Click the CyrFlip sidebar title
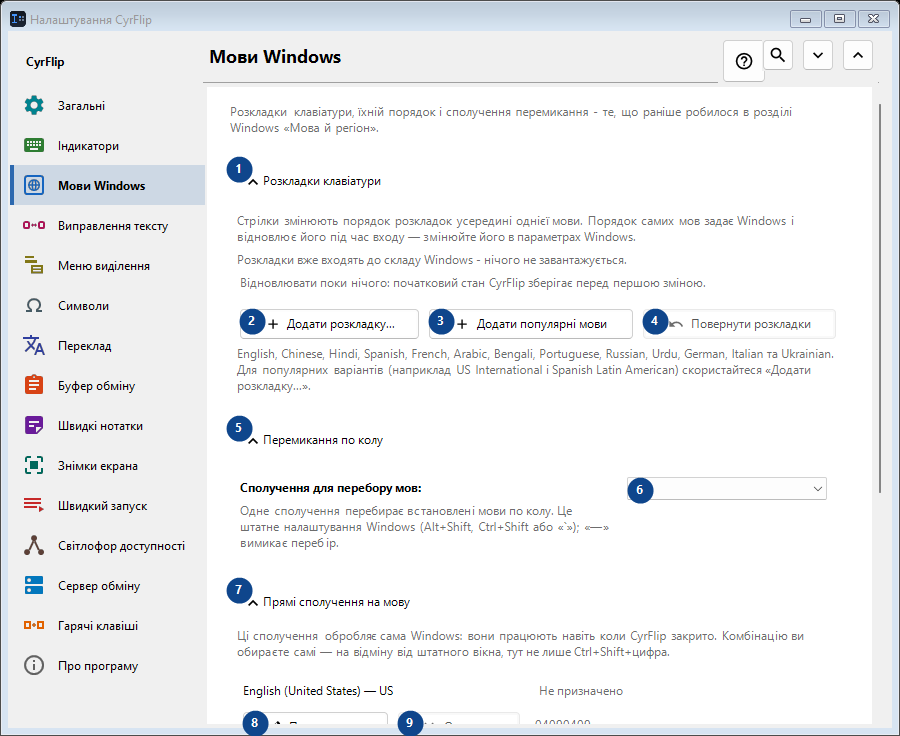The image size is (900, 736). point(45,62)
